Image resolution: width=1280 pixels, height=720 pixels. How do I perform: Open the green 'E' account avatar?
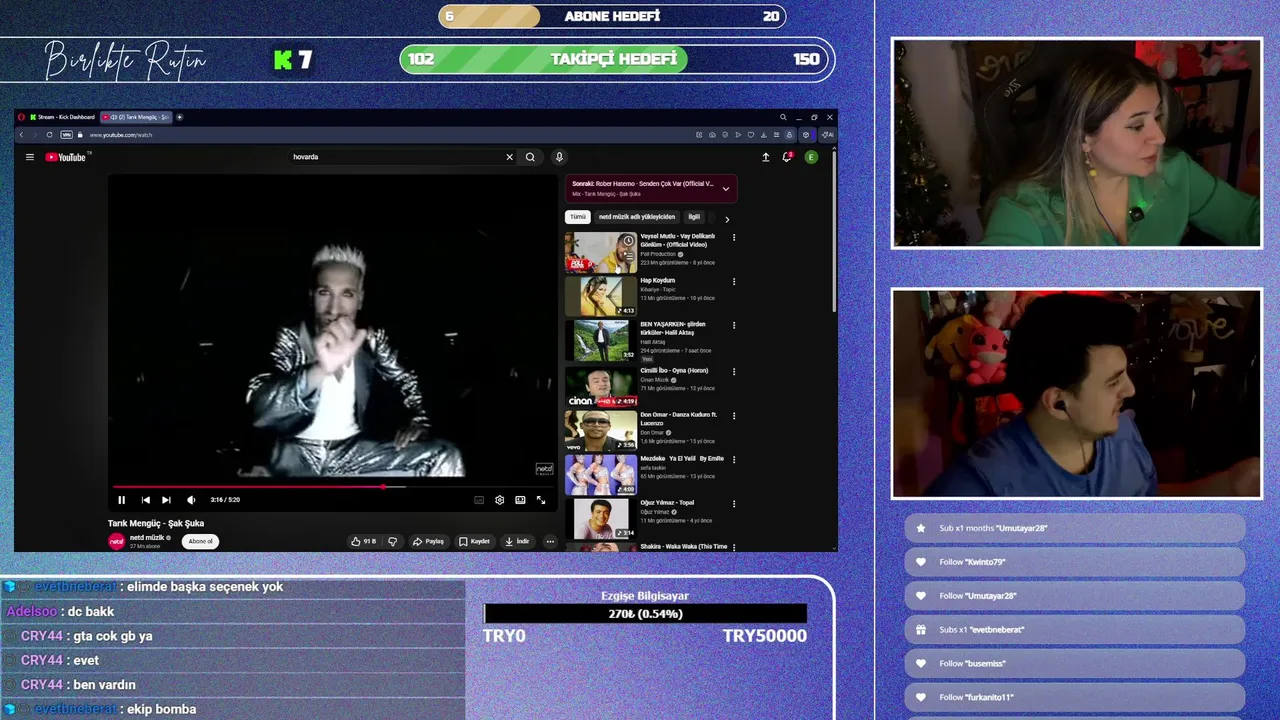pos(811,157)
